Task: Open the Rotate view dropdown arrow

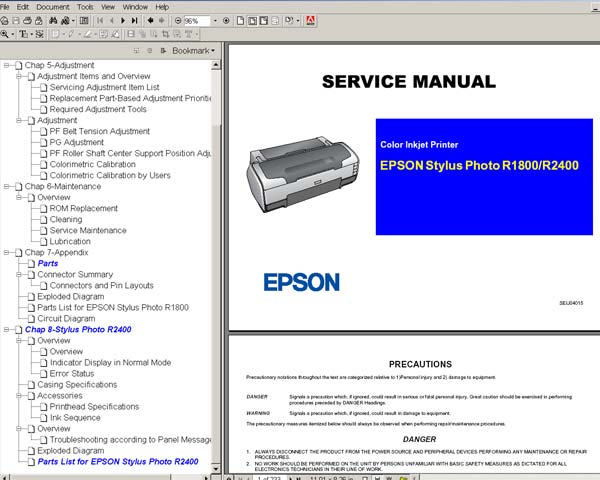Action: tap(298, 21)
